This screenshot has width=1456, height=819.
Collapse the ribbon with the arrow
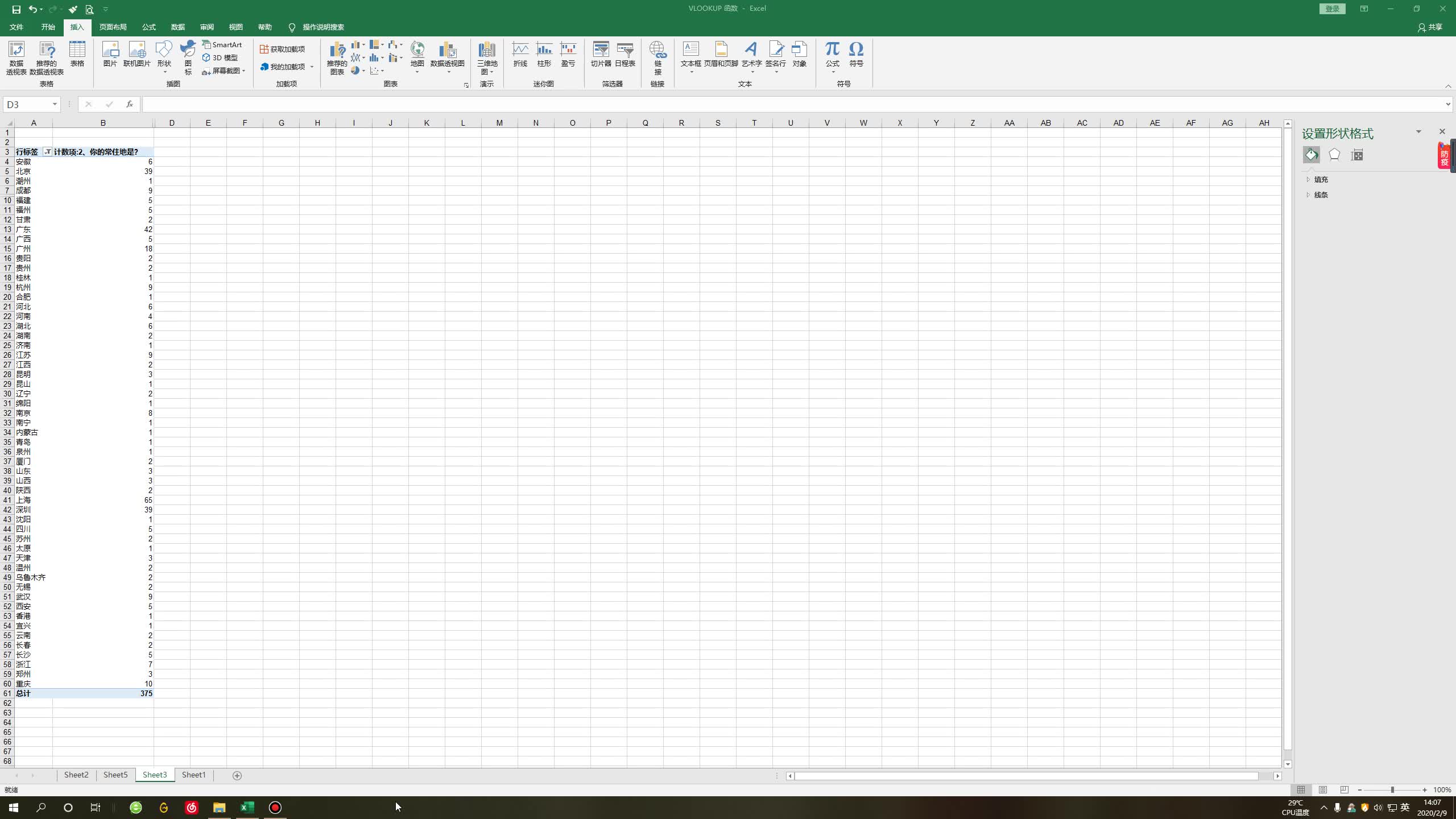click(1448, 86)
